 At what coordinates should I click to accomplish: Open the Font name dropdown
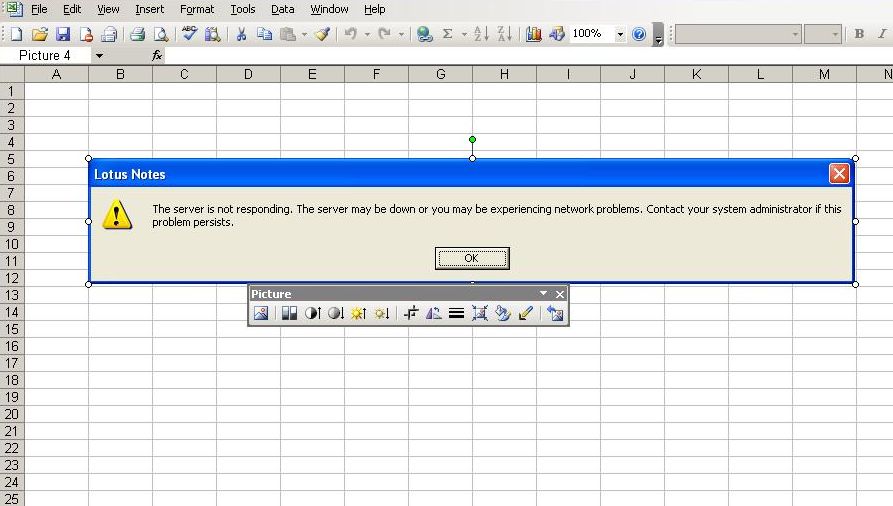click(x=795, y=34)
